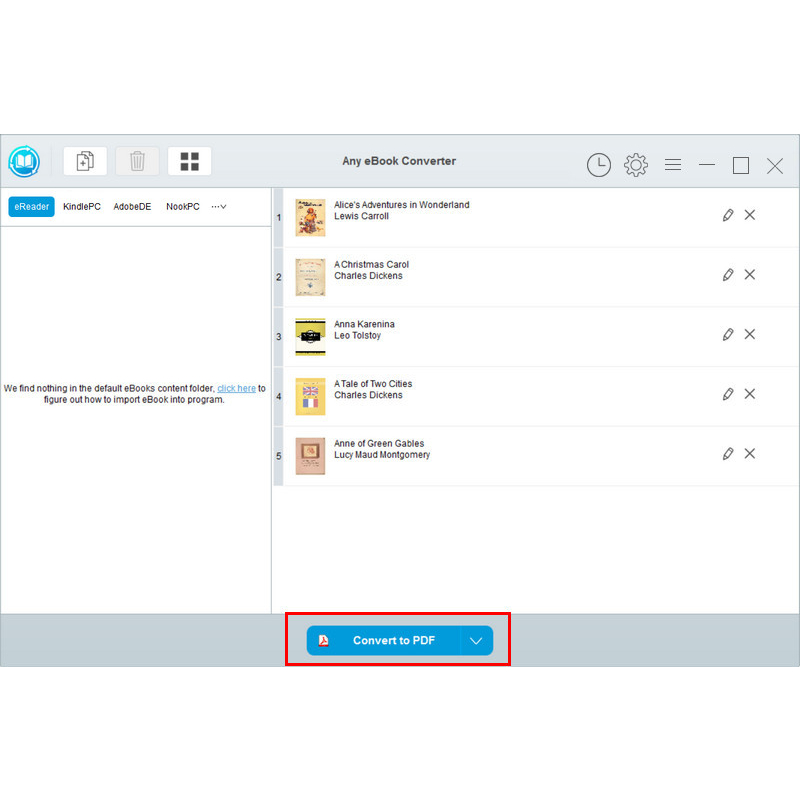Edit metadata for Anne of Green Gables
The width and height of the screenshot is (800, 800).
click(x=728, y=454)
